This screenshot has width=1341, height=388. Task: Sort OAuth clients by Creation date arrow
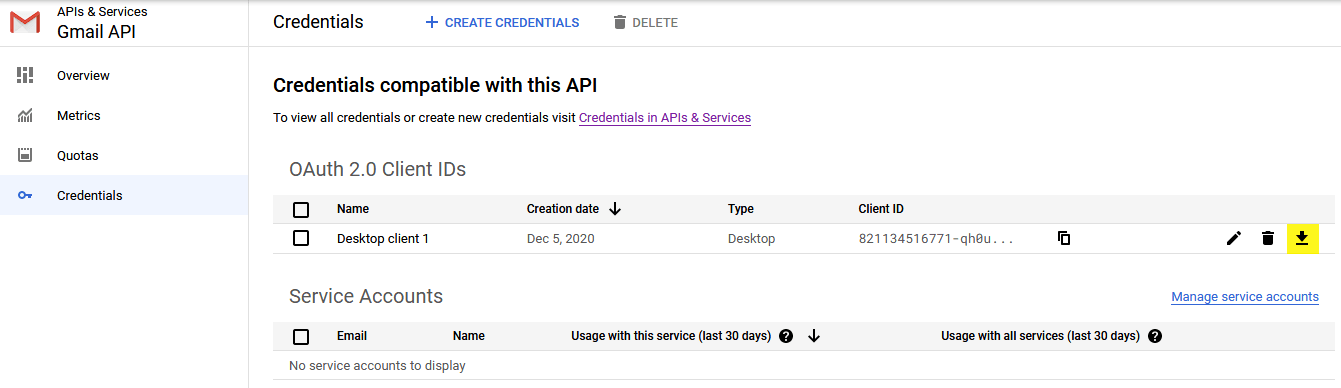coord(615,209)
